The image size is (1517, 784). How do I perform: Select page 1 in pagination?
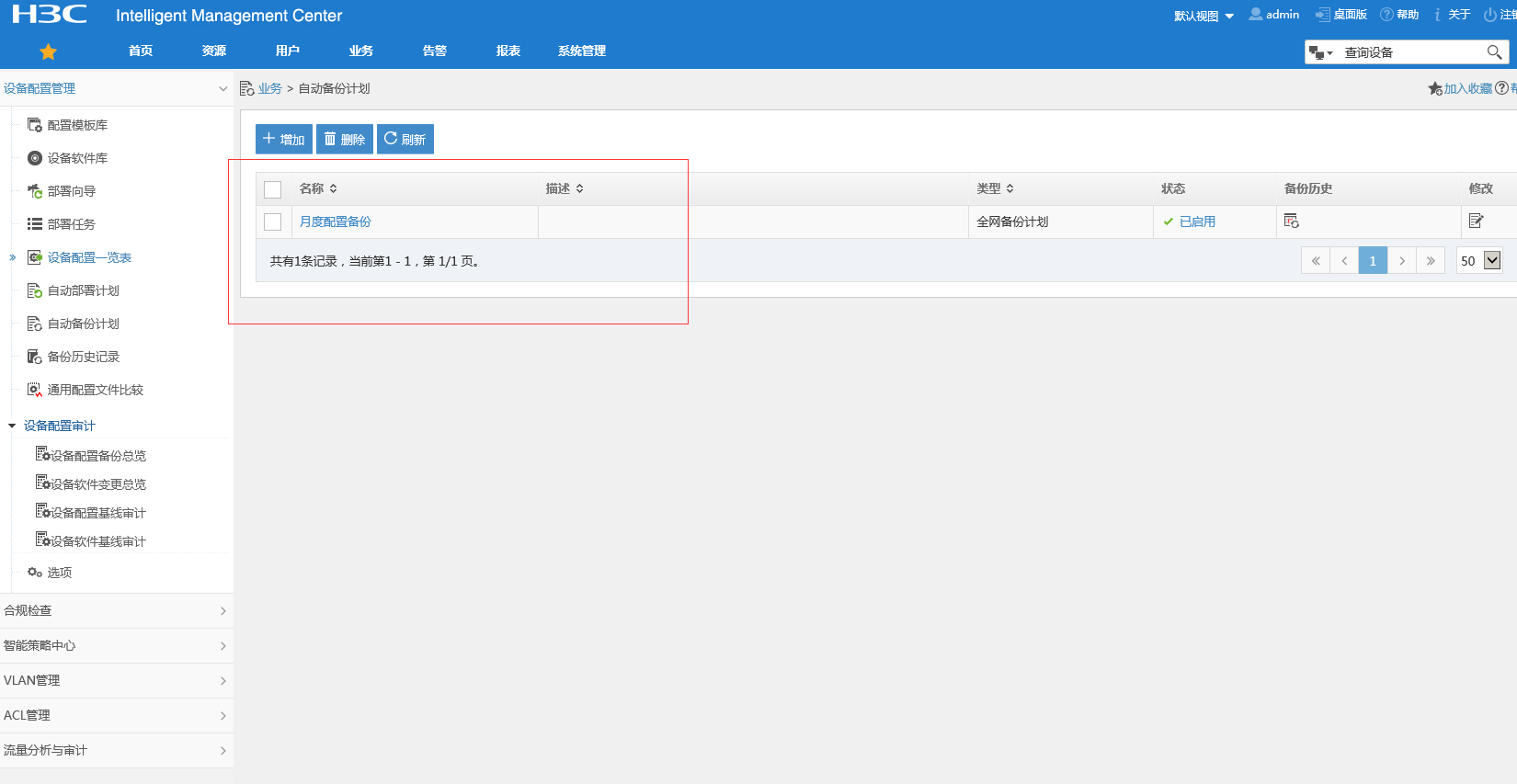[1373, 261]
